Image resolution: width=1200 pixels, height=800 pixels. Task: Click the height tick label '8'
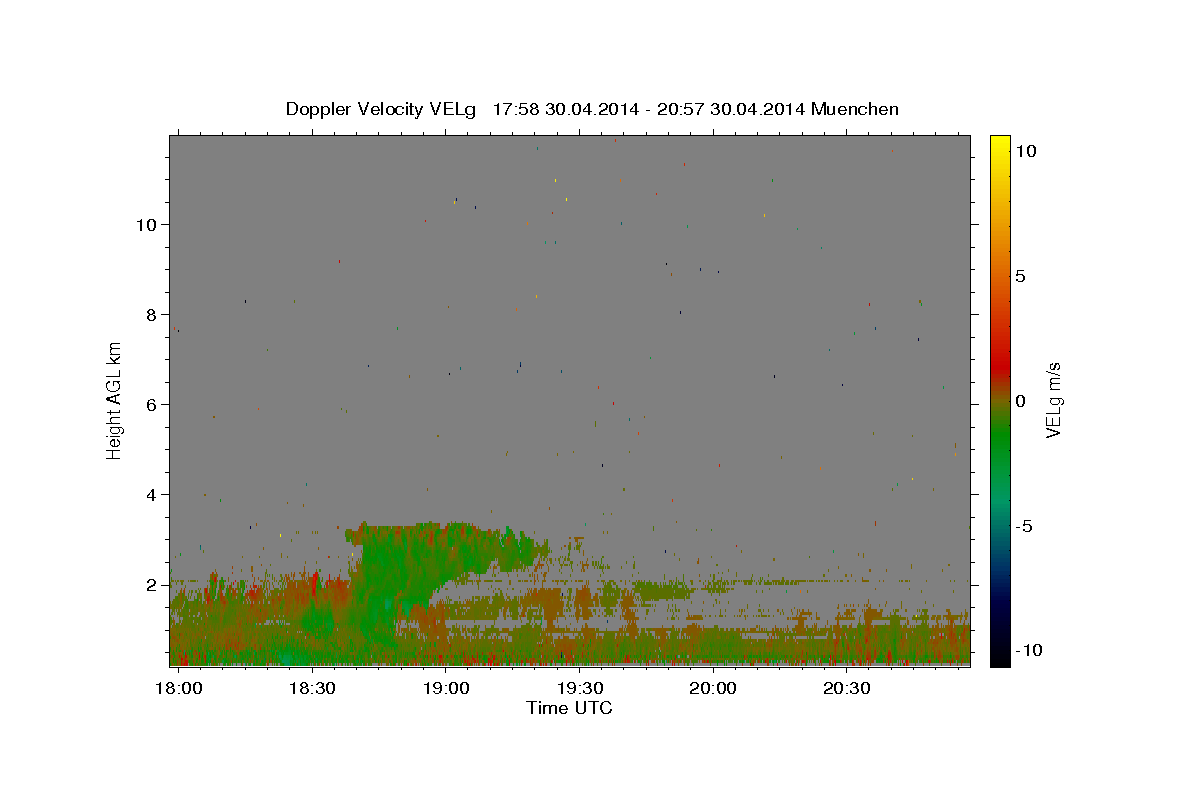152,315
